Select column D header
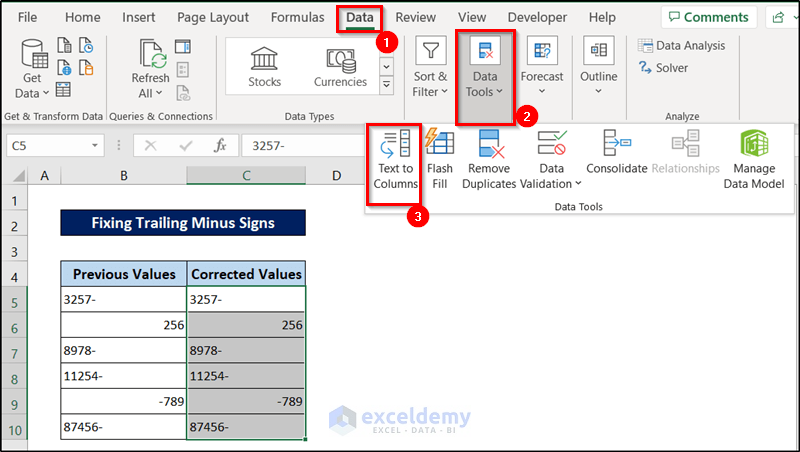Screen dimensions: 800x452 pos(336,176)
